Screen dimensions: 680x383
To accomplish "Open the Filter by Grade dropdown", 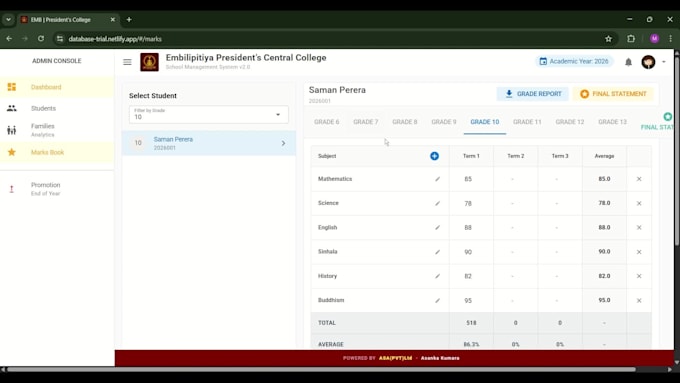I will coord(209,115).
